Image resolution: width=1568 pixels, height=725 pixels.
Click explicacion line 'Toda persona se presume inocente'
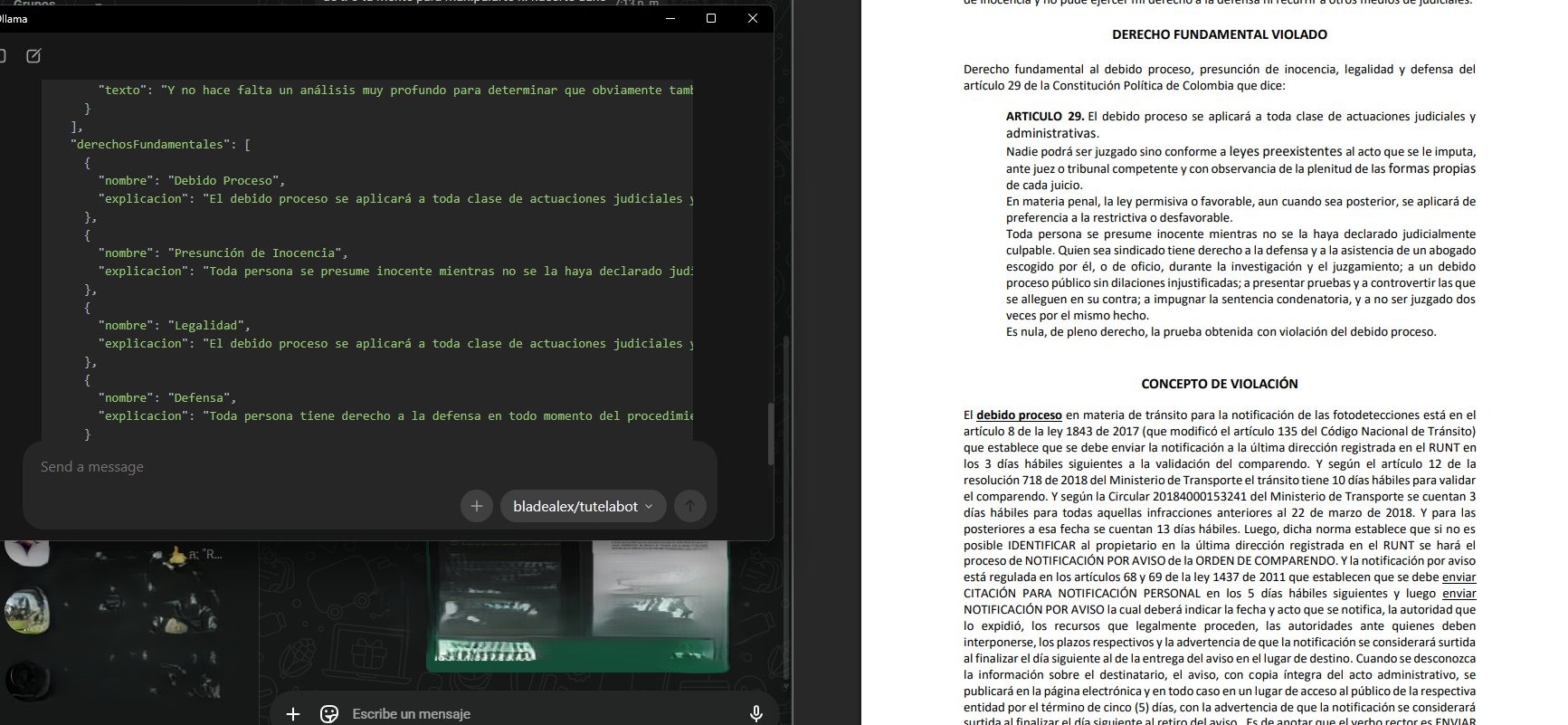tap(395, 271)
